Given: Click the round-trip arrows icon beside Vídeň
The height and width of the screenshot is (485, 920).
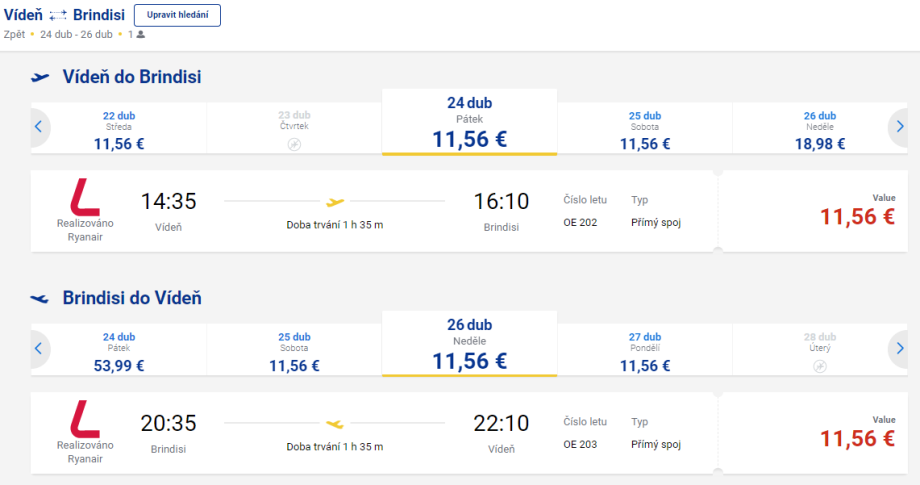Looking at the screenshot, I should click(58, 16).
